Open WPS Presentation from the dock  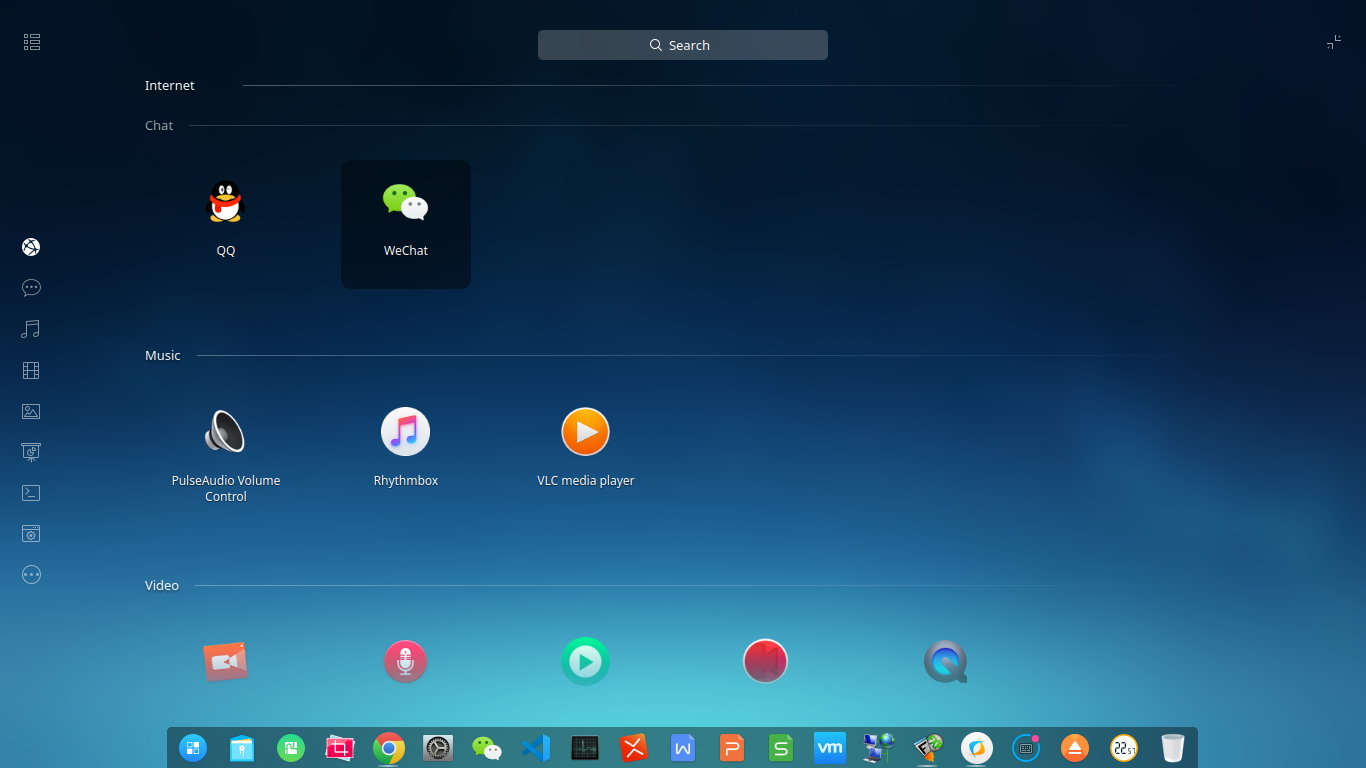pos(732,747)
